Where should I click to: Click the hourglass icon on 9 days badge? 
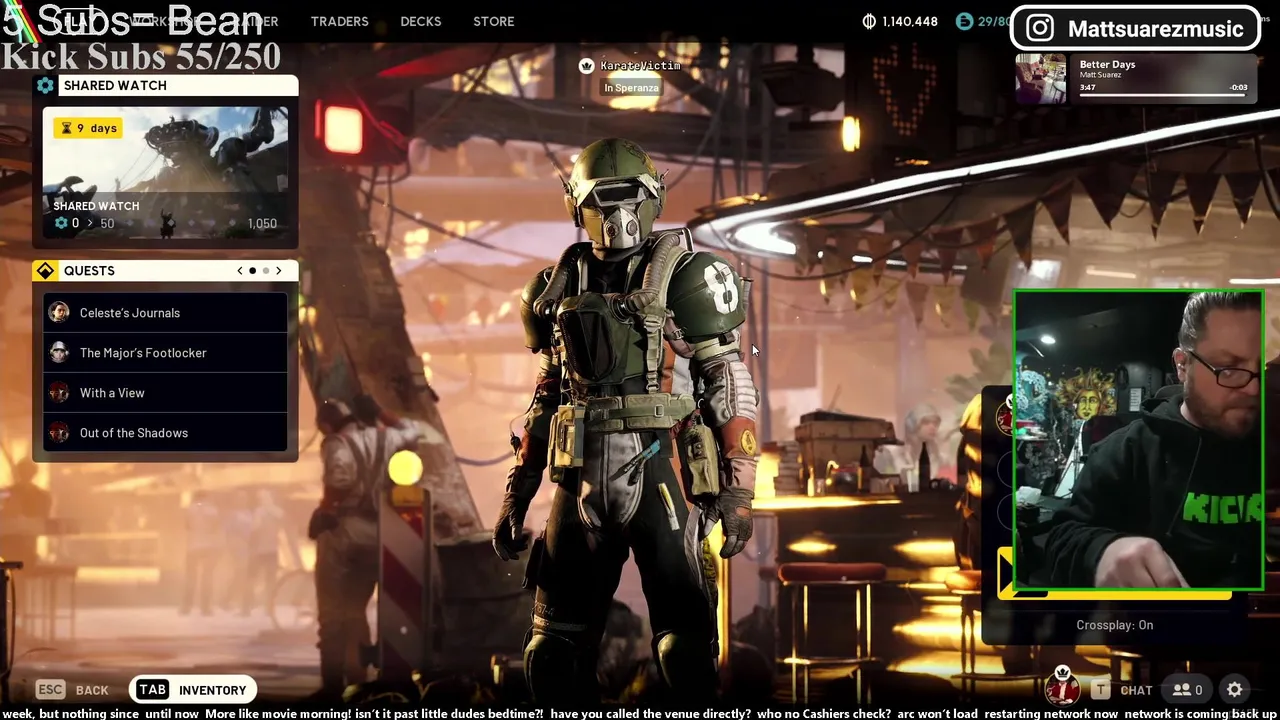point(67,128)
